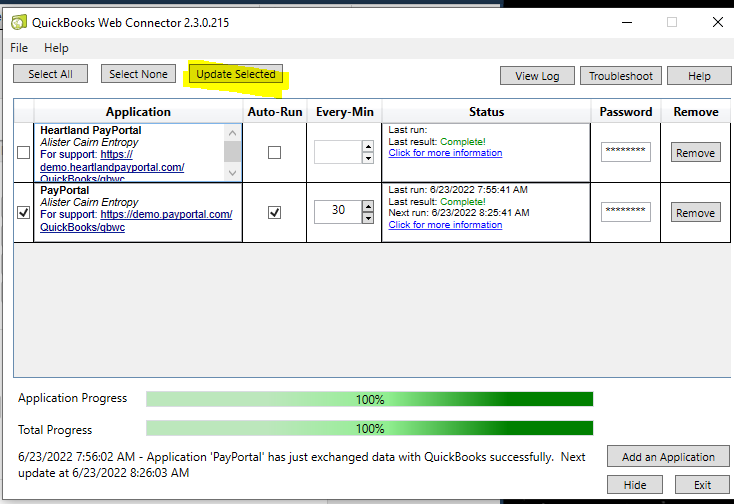
Task: Click the Add an Application button
Action: 668,456
